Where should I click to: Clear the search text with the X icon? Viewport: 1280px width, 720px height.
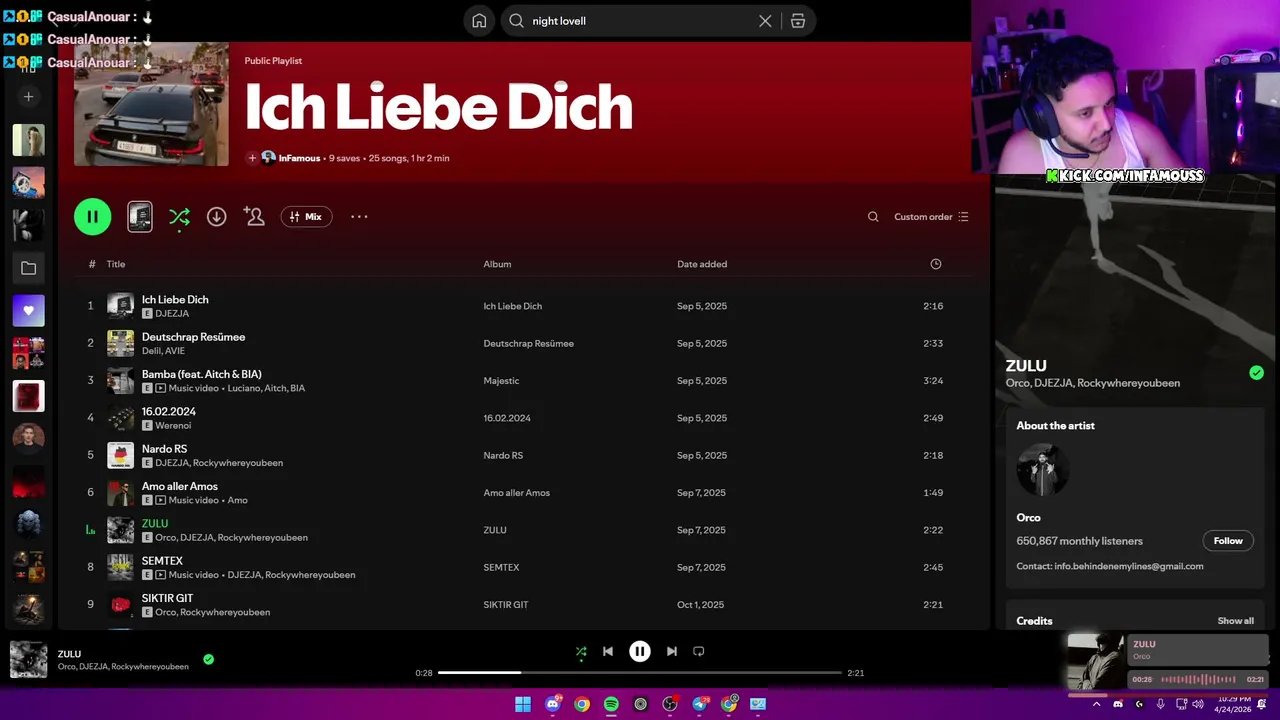pyautogui.click(x=765, y=21)
